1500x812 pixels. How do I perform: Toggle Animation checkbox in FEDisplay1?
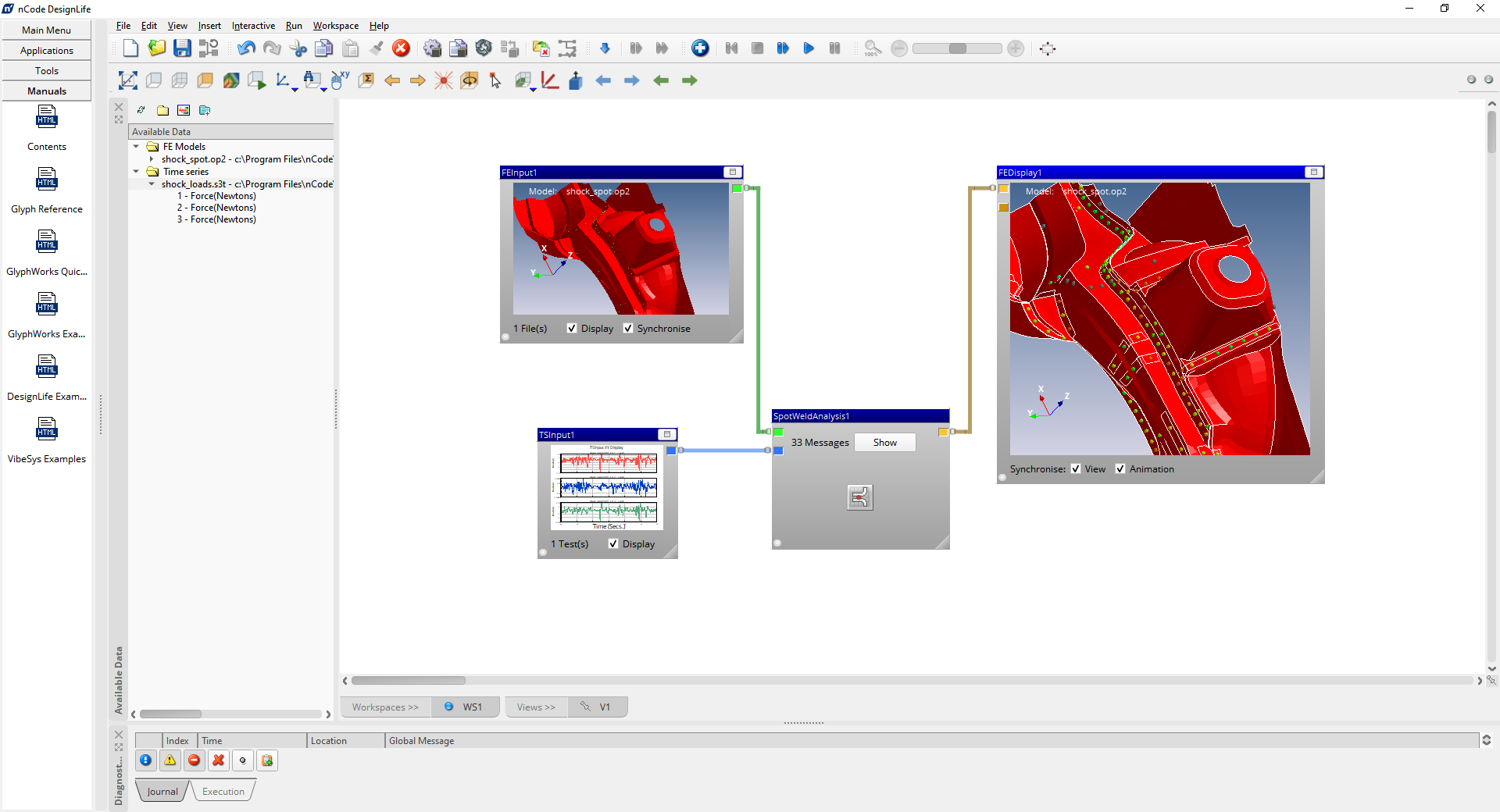(x=1120, y=469)
